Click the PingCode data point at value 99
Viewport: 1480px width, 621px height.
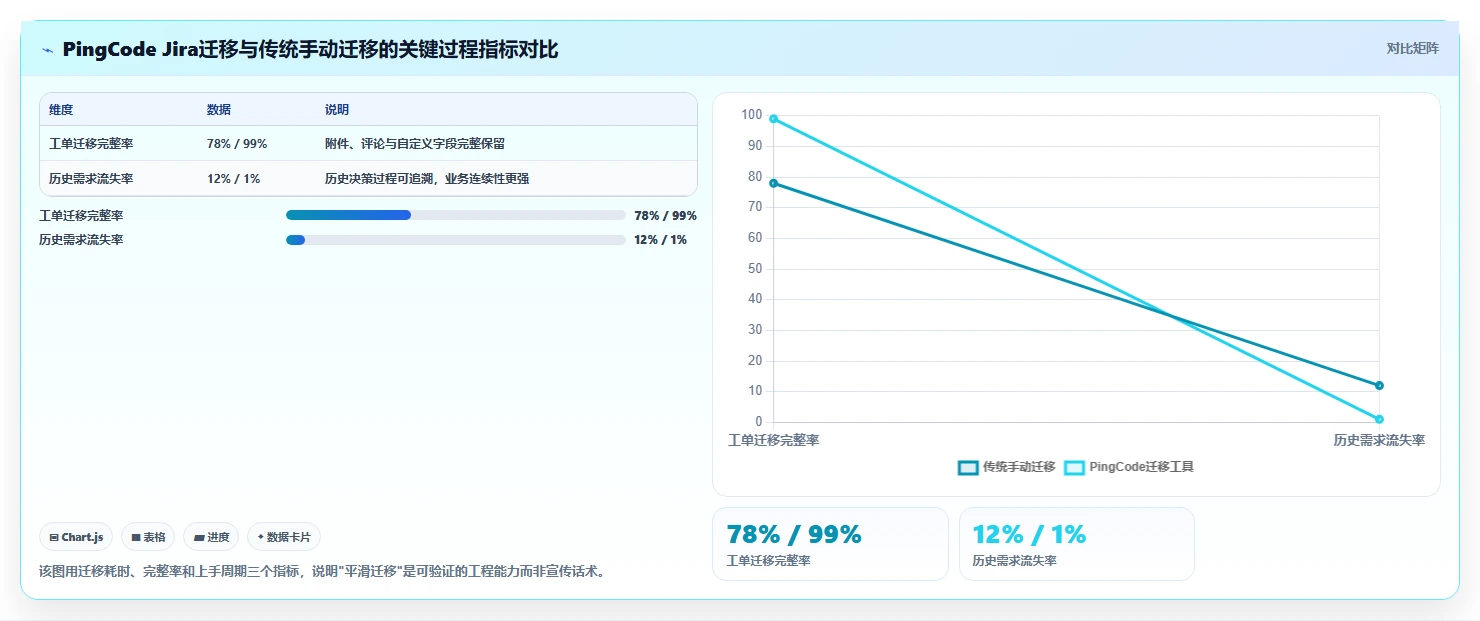click(773, 118)
